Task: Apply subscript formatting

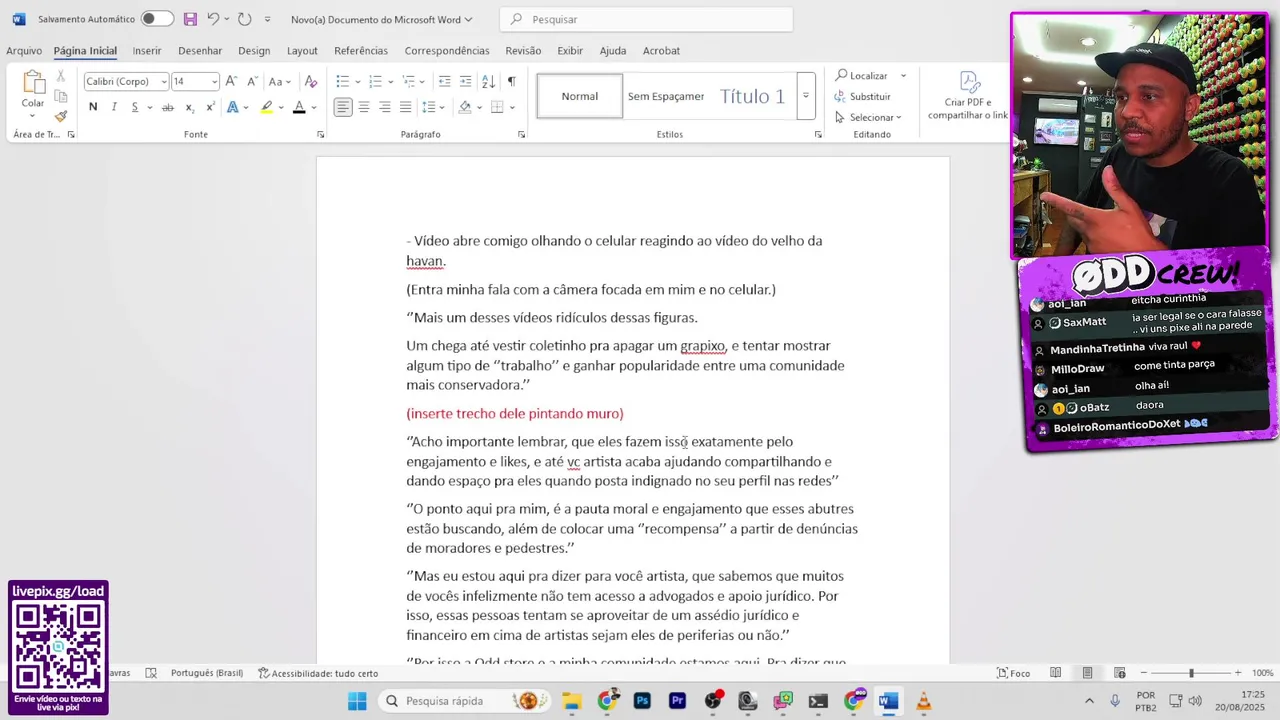Action: (x=189, y=107)
